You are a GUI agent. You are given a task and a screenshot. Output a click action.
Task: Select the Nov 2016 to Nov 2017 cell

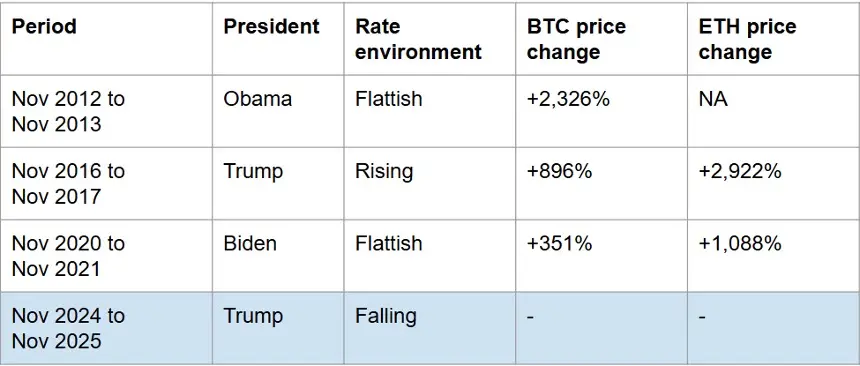pyautogui.click(x=106, y=184)
